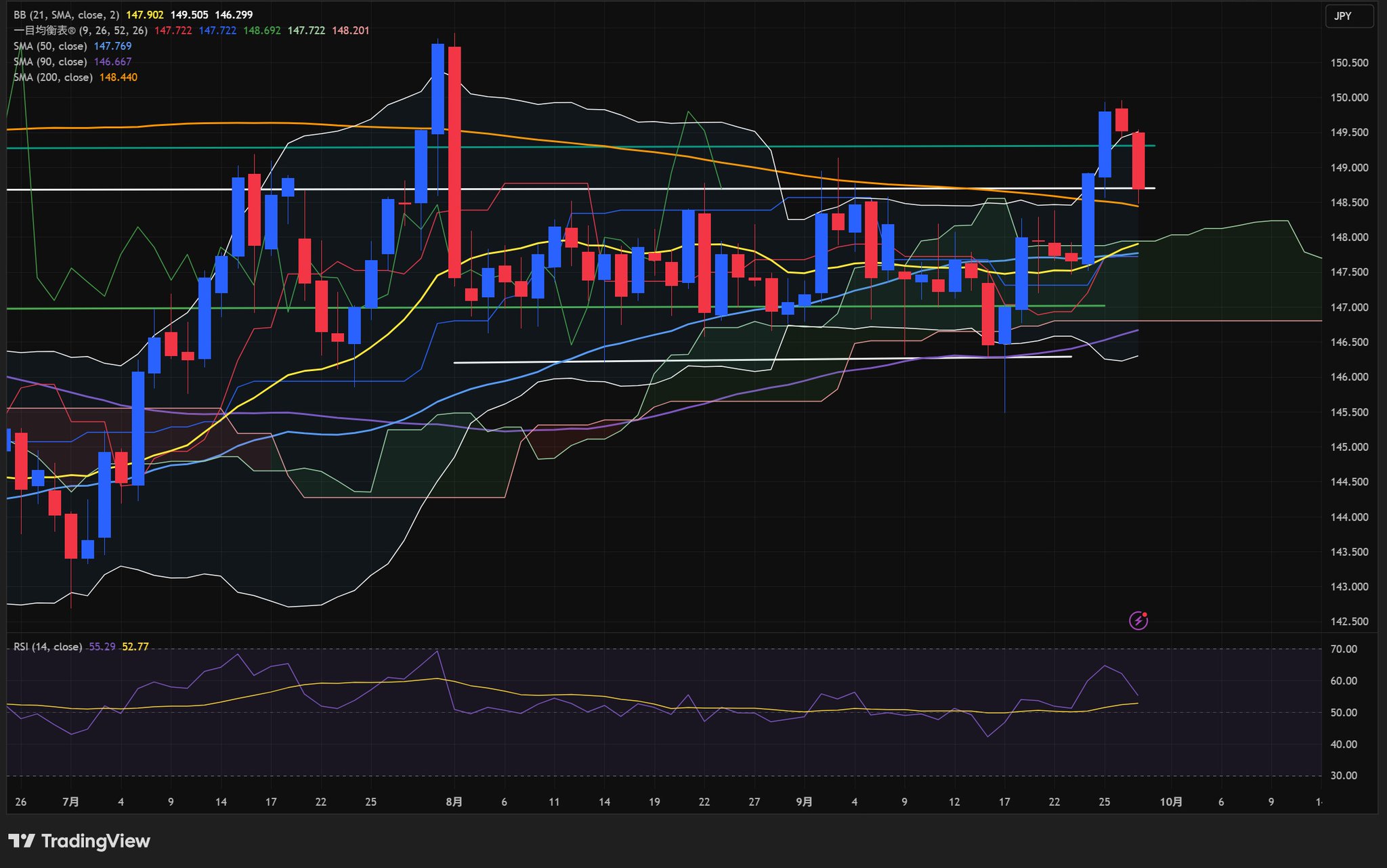1387x868 pixels.
Task: Click the orange SMA 200 value 148.440
Action: [x=119, y=77]
